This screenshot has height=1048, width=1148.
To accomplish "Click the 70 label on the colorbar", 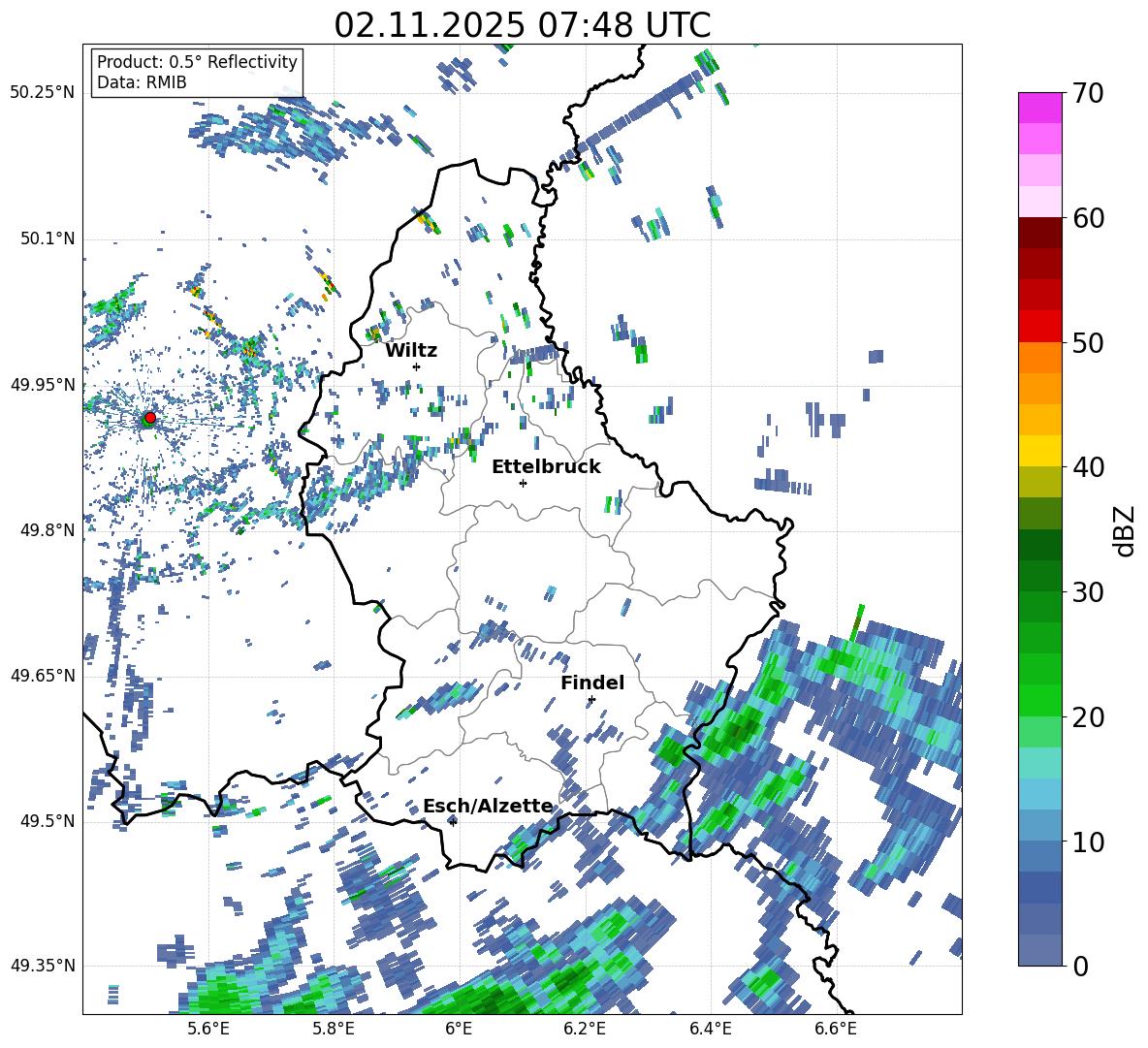I will pos(1087,93).
